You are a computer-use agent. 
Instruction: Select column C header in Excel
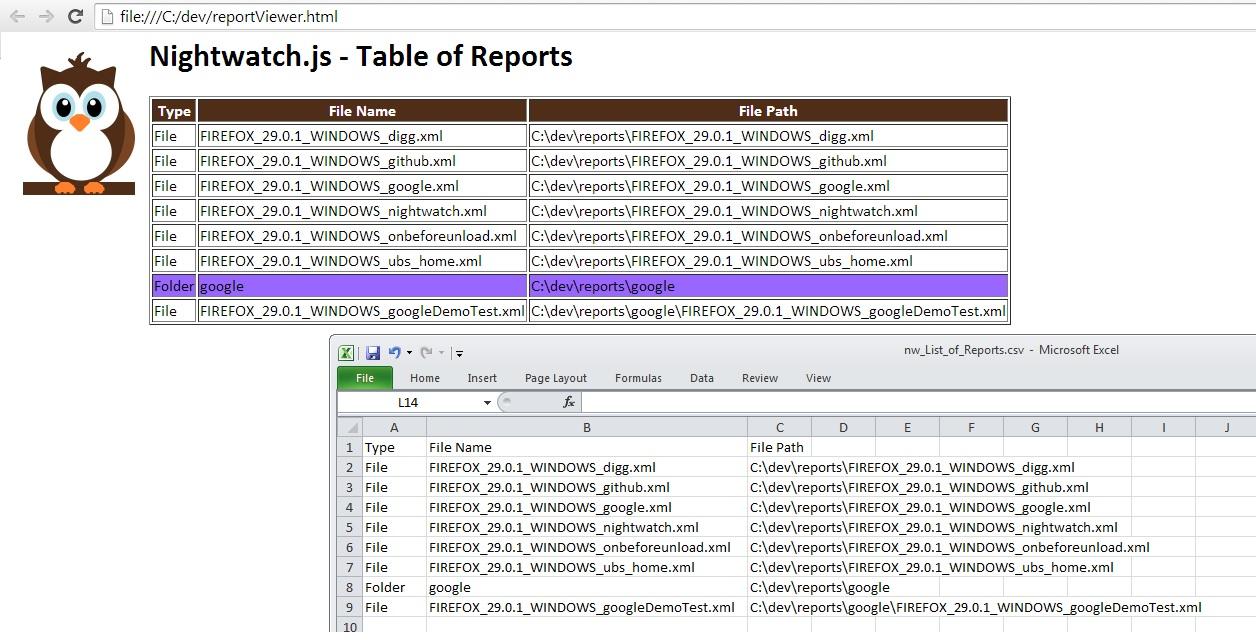(780, 428)
